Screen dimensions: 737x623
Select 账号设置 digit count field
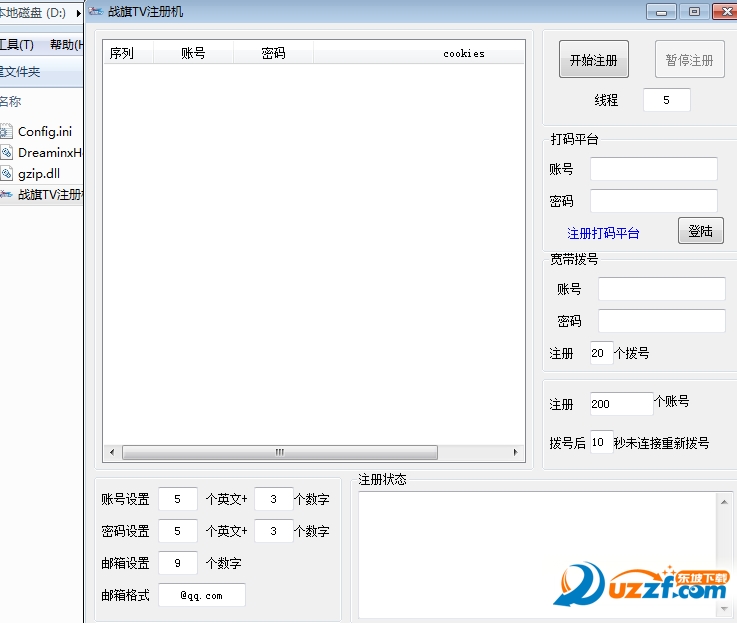pos(274,499)
